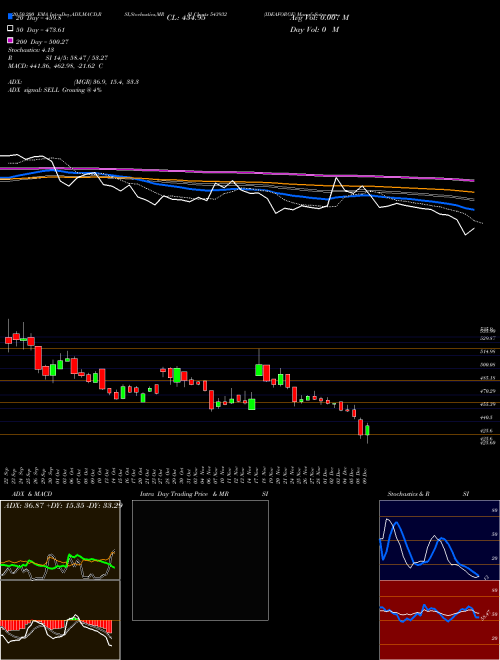Click the Avg Vol 0.007 M text
The height and width of the screenshot is (660, 500).
319,18
